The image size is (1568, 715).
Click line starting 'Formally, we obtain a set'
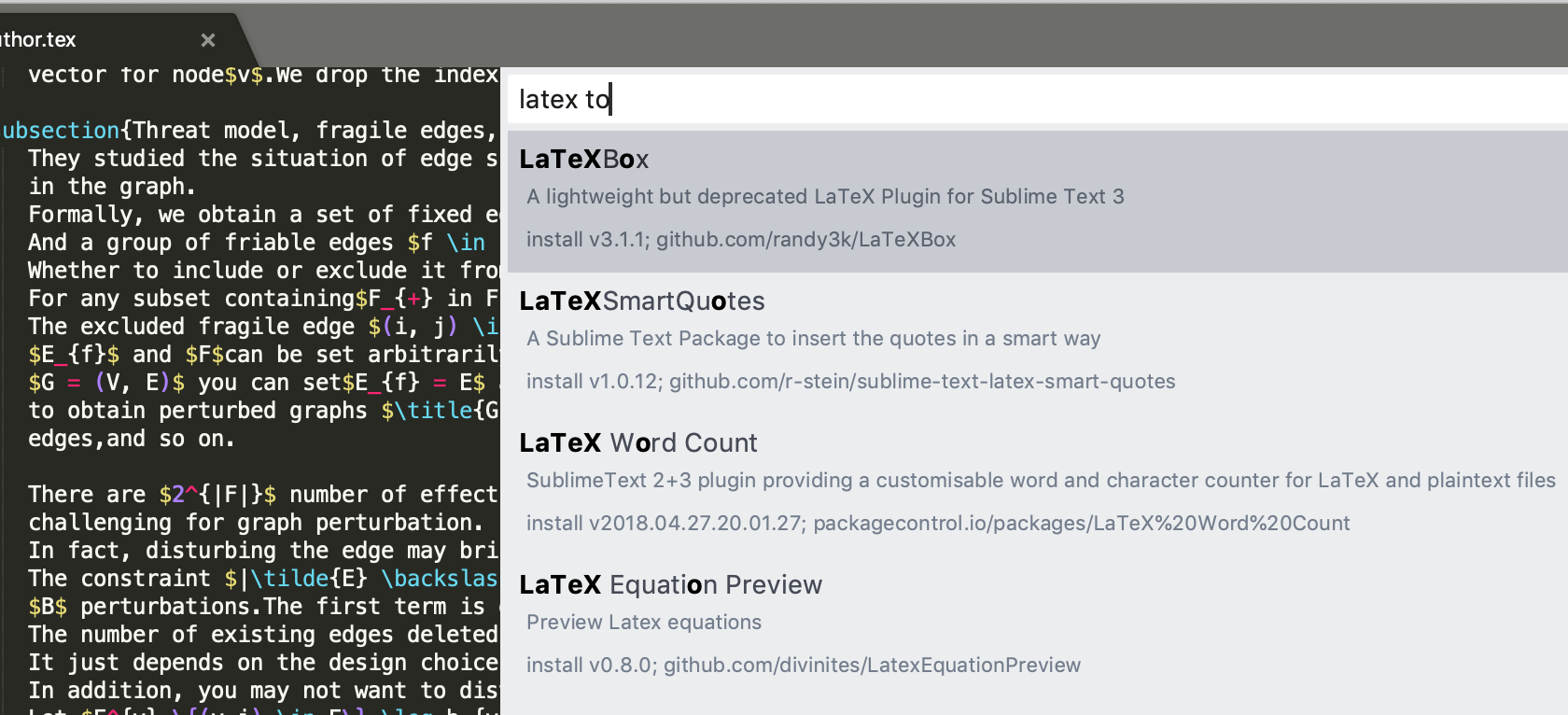(263, 215)
